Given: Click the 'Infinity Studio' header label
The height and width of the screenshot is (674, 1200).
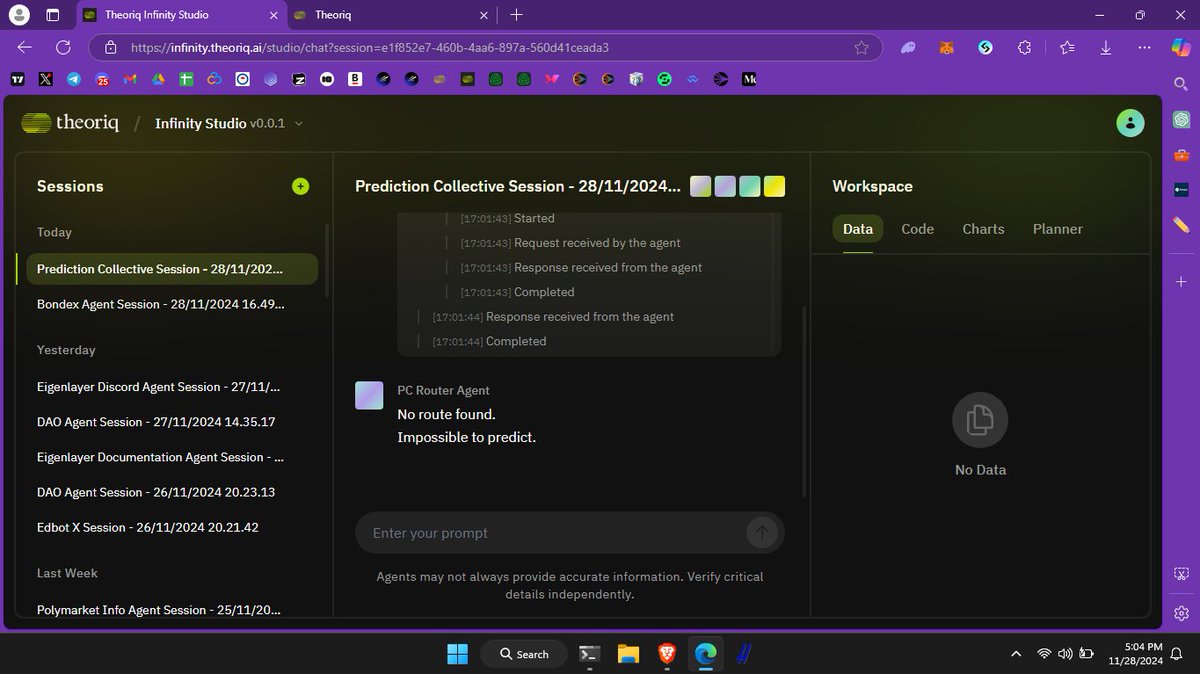Looking at the screenshot, I should point(201,123).
